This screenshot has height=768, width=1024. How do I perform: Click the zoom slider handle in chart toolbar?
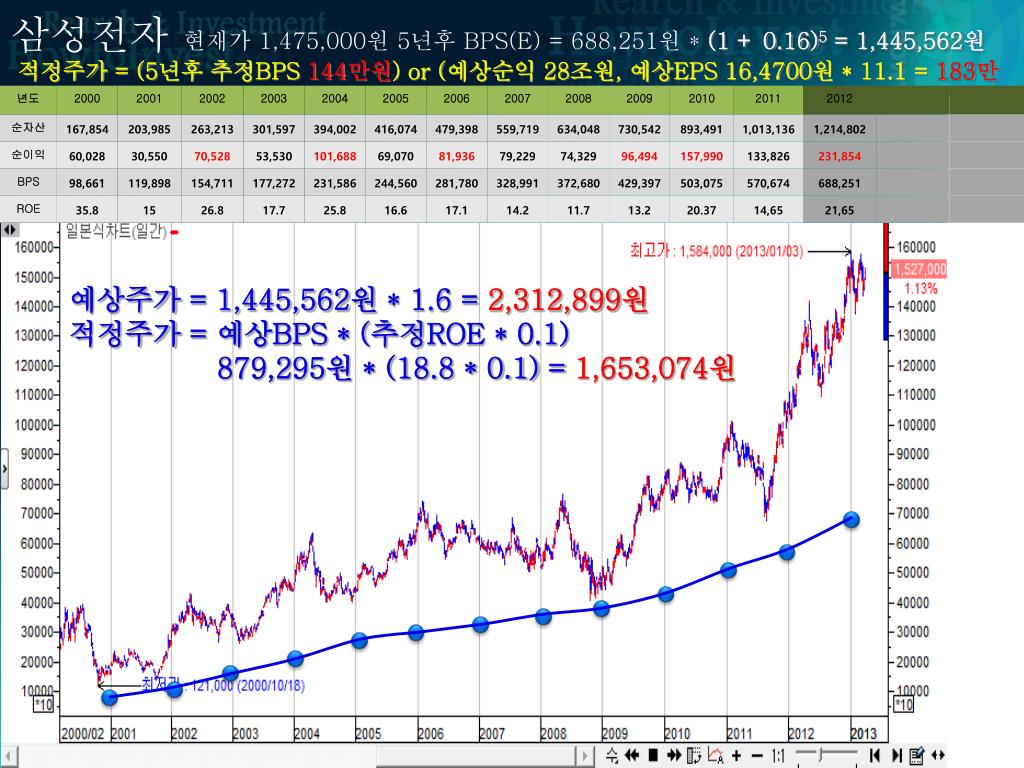tap(820, 754)
